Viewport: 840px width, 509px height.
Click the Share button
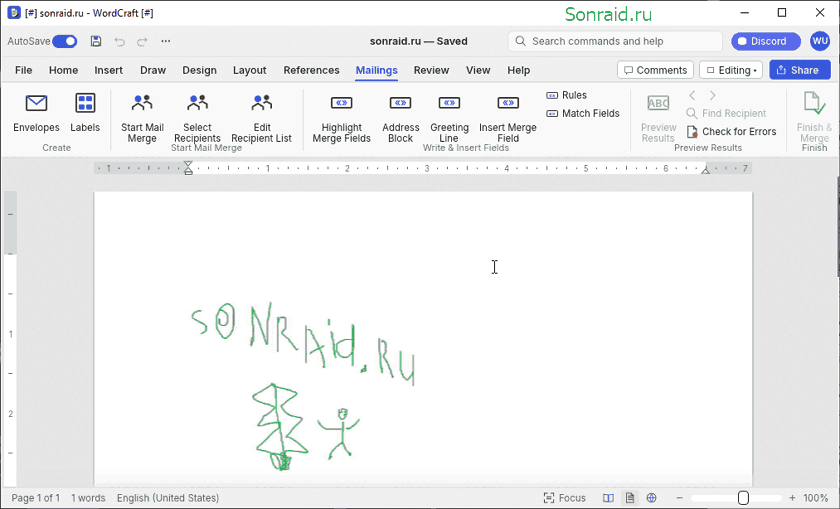point(800,70)
